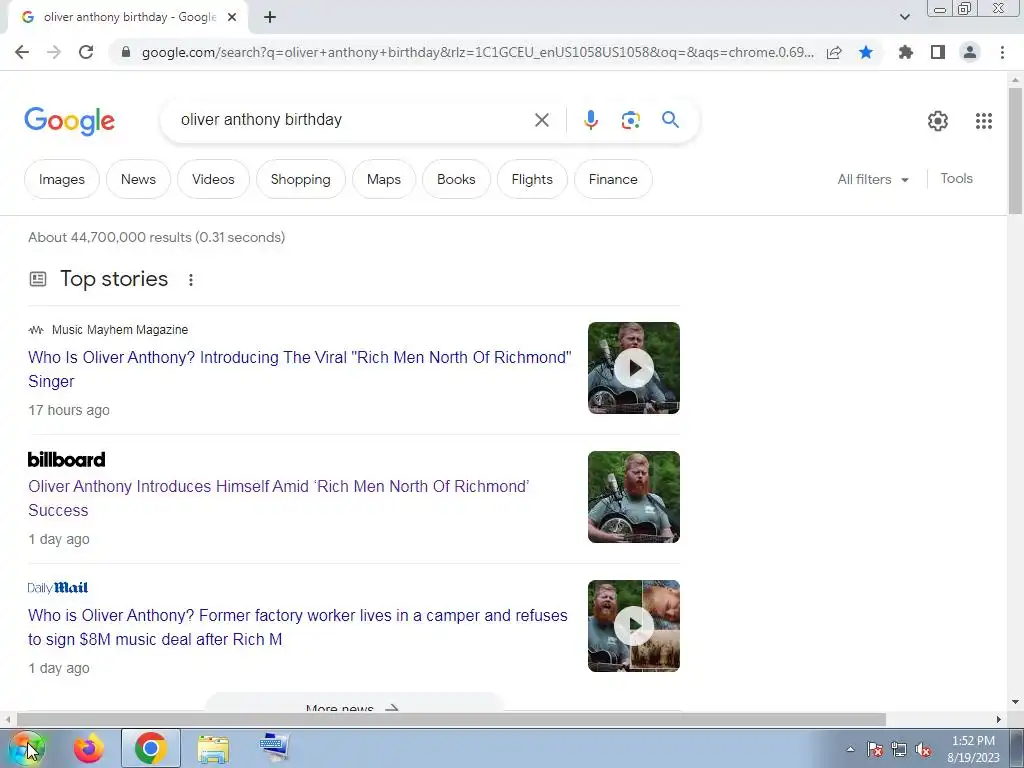The image size is (1024, 768).
Task: Play Daily Mail story video thumbnail
Action: click(633, 626)
